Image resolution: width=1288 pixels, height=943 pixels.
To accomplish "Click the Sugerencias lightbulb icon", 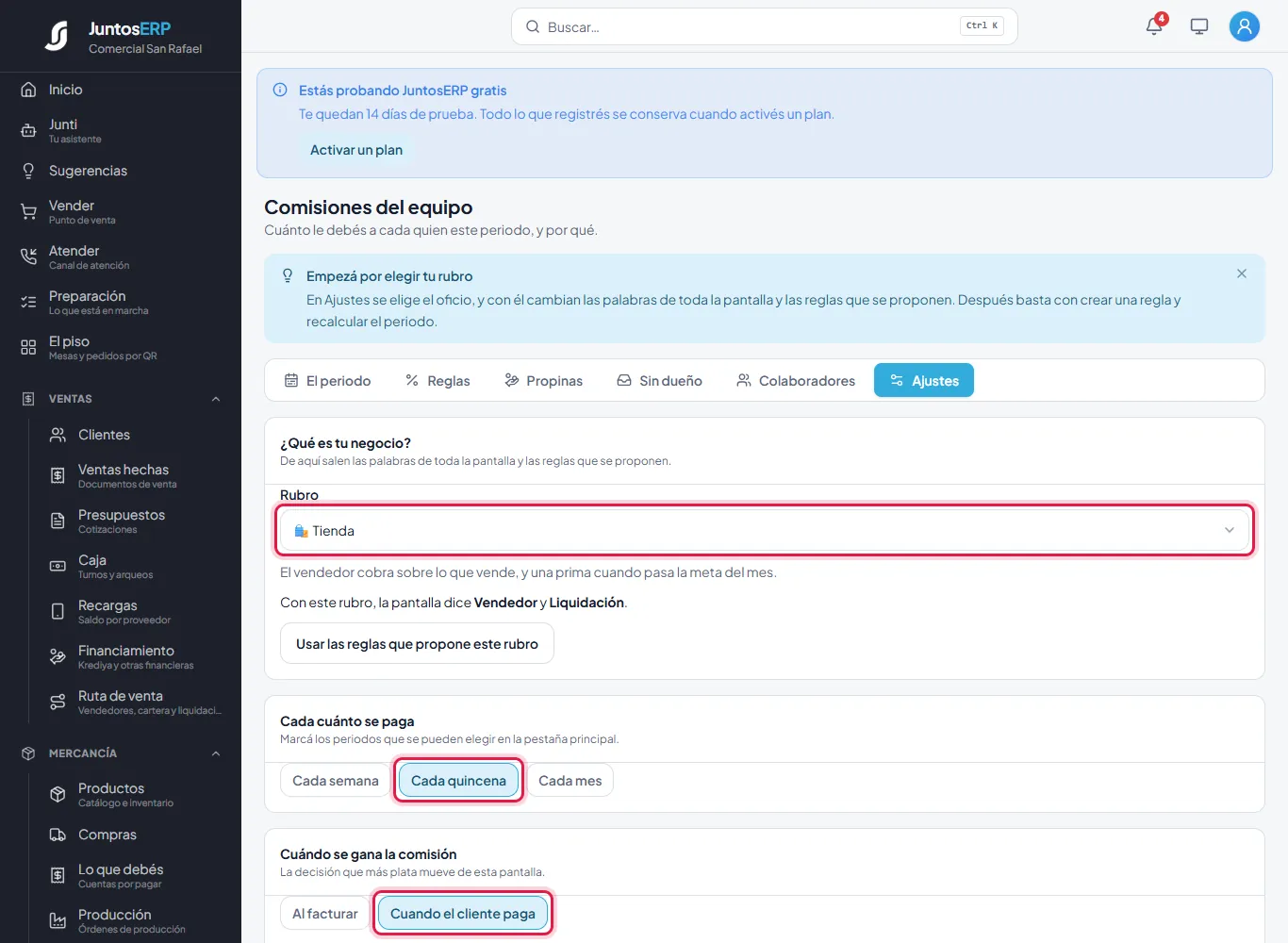I will 28,171.
